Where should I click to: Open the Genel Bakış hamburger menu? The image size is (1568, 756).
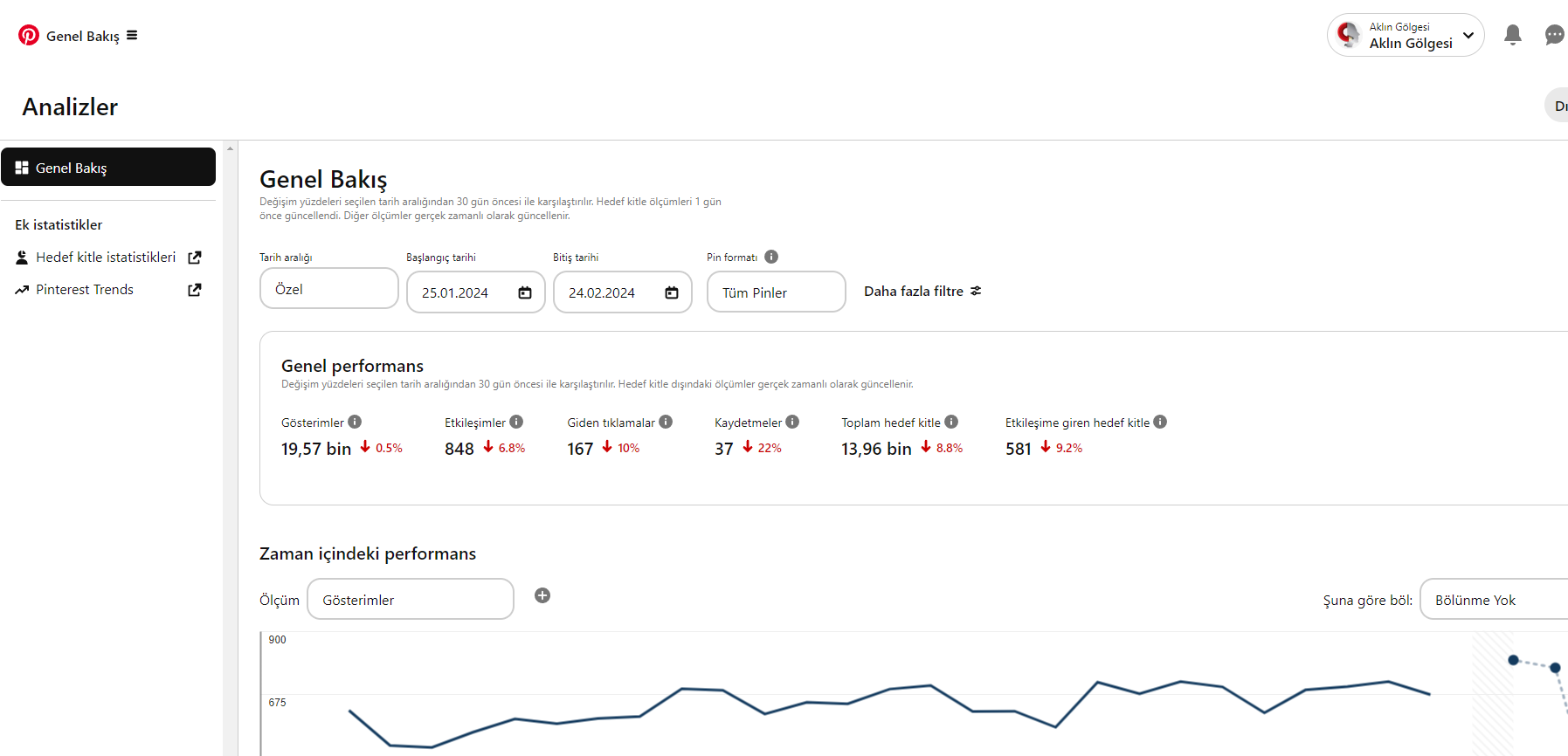pos(132,36)
